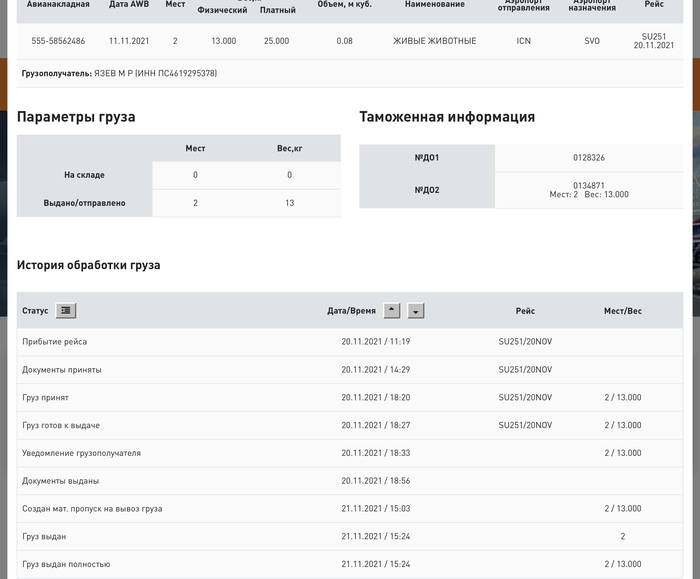Select Создан мат. пропуск на вывоз груза

[92, 509]
